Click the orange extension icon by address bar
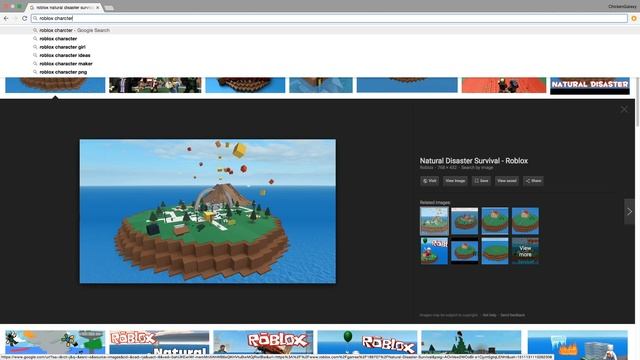The image size is (640, 360). [634, 18]
